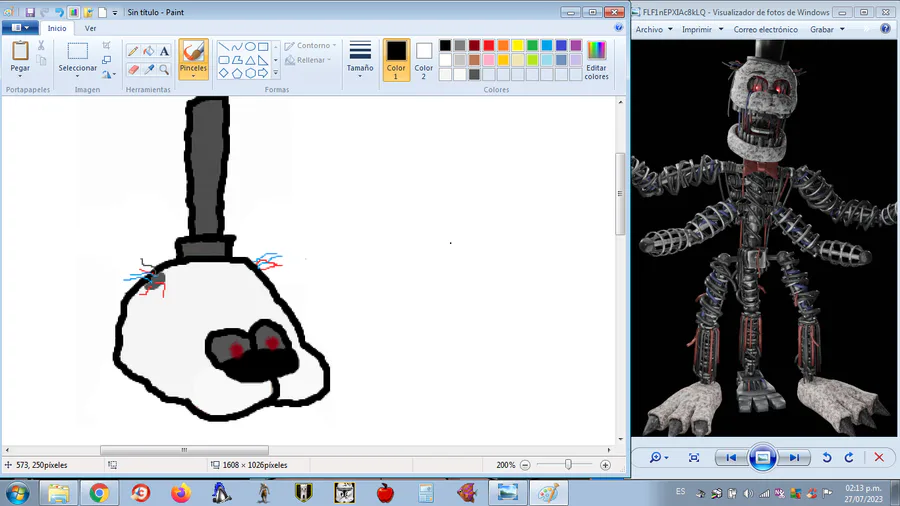The image size is (900, 506).
Task: Click the volume icon in system tray
Action: [x=748, y=493]
